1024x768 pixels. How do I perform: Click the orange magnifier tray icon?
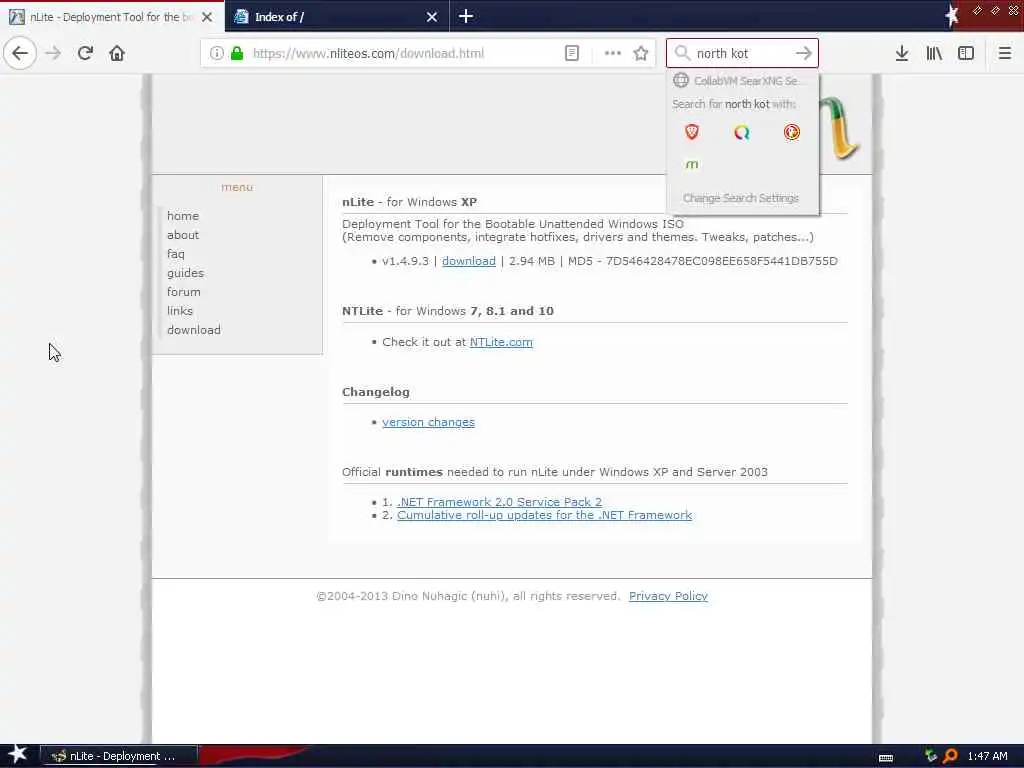pos(950,756)
